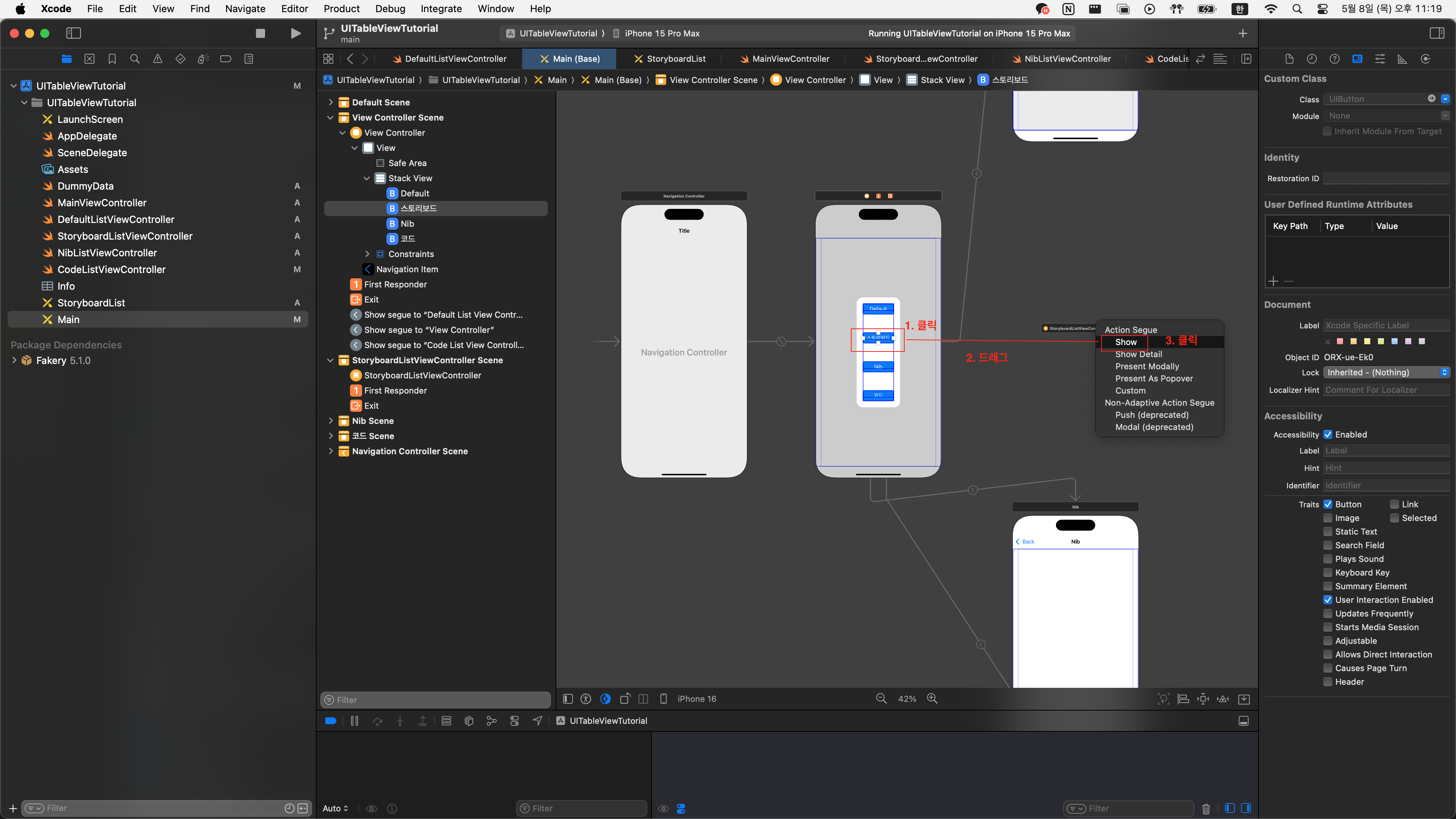The width and height of the screenshot is (1456, 819).
Task: Enable the Link trait checkbox
Action: coord(1395,504)
